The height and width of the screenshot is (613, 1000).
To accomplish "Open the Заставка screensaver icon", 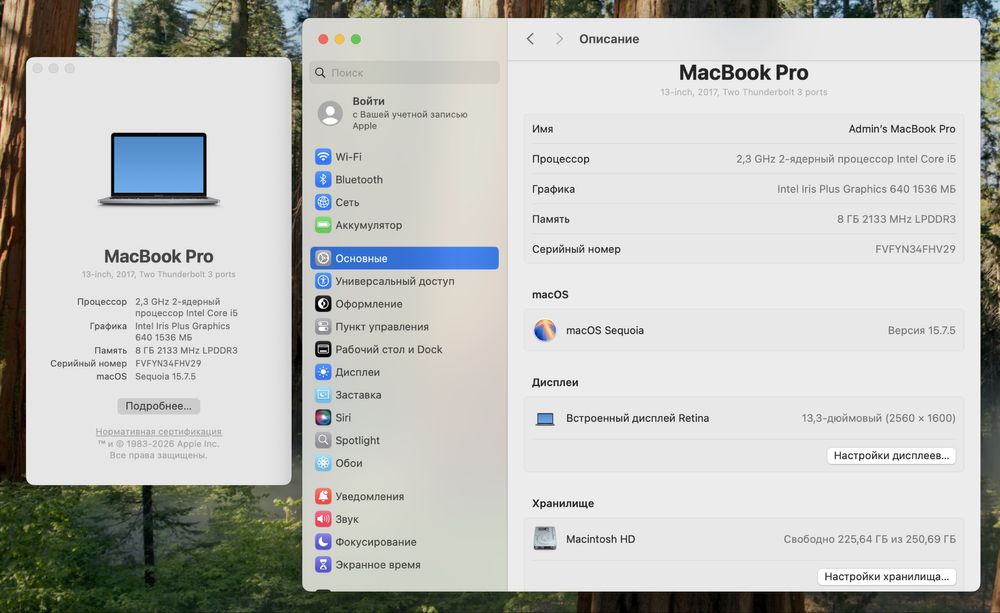I will pyautogui.click(x=323, y=395).
